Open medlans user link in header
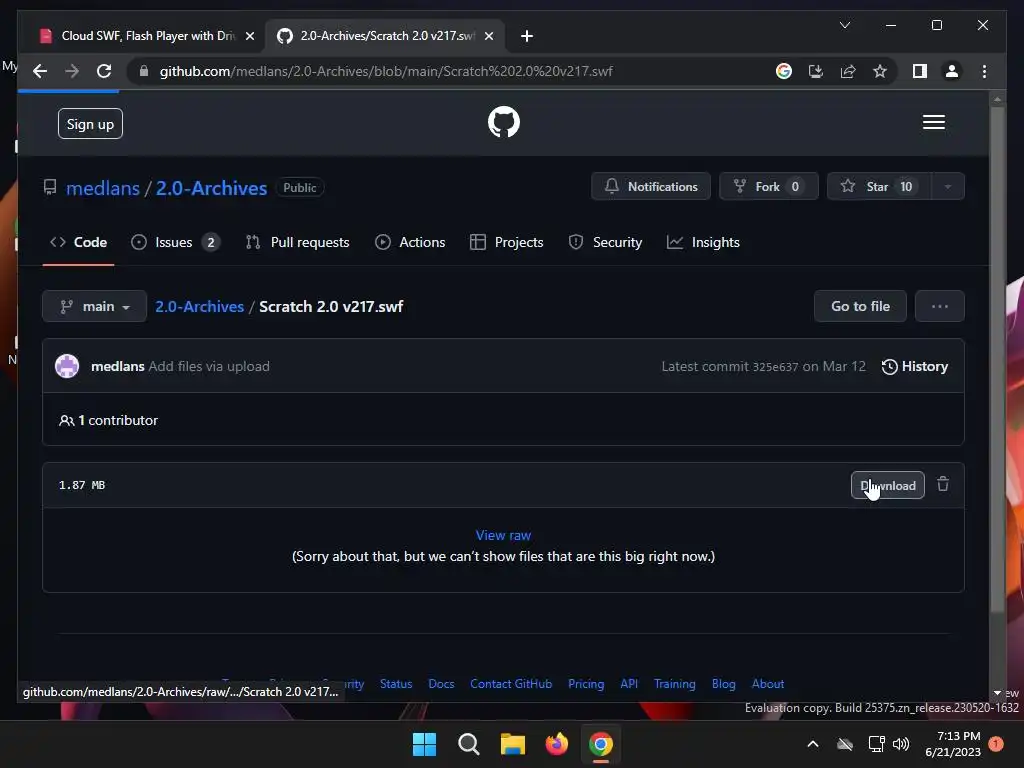This screenshot has height=768, width=1024. [x=103, y=188]
